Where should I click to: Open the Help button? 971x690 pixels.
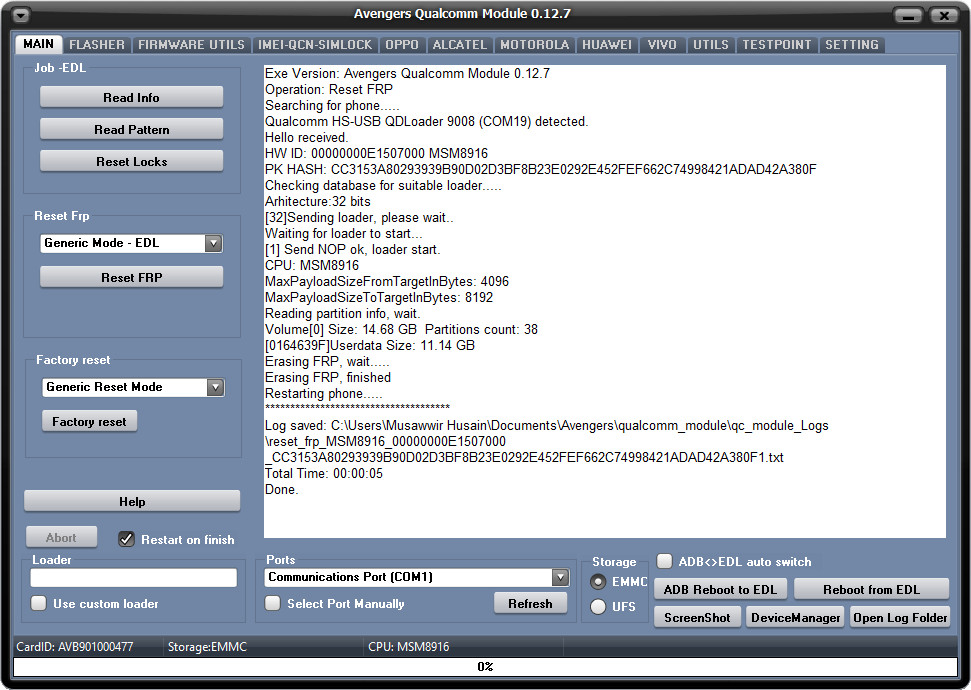(x=132, y=502)
